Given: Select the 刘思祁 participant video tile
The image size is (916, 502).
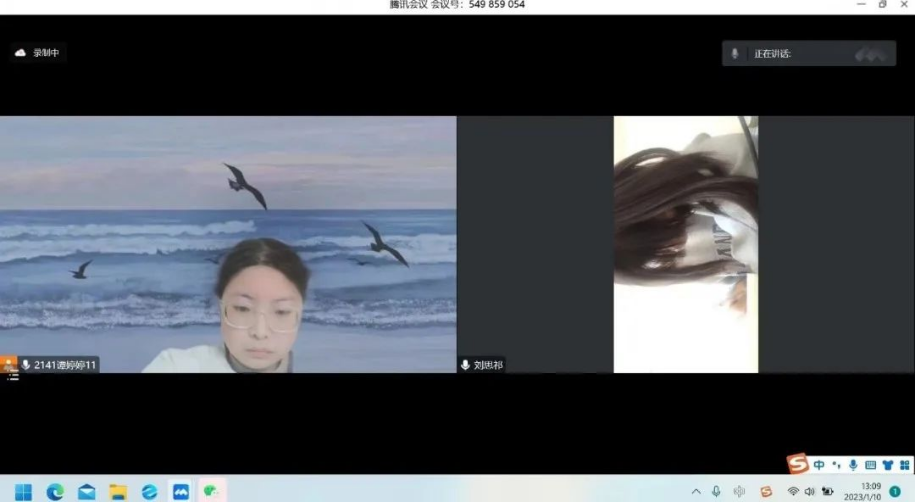Looking at the screenshot, I should (x=685, y=244).
